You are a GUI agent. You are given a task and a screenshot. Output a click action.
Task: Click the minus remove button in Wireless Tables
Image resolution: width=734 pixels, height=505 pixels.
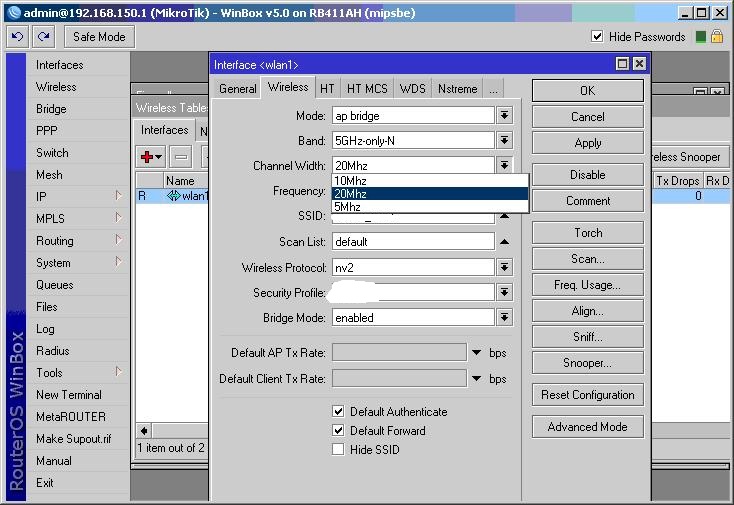181,157
